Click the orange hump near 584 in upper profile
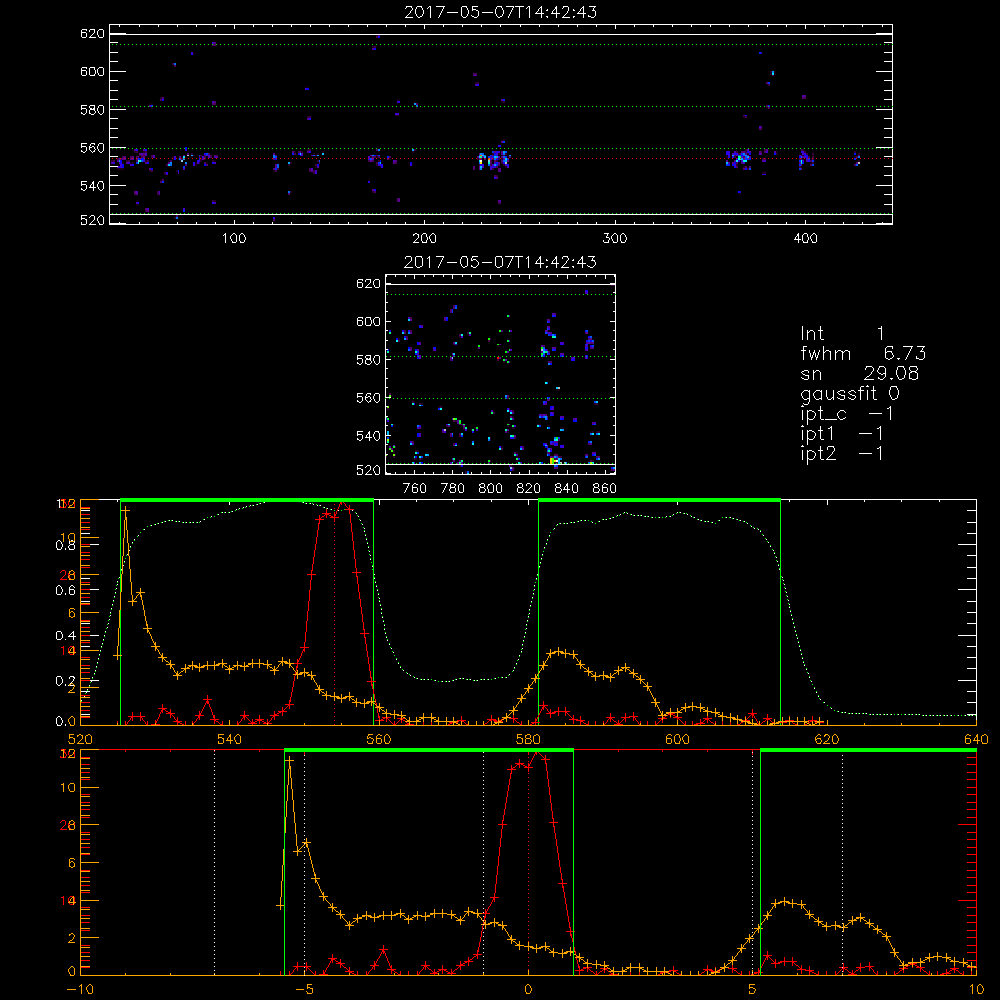This screenshot has width=1000, height=1000. pos(559,652)
